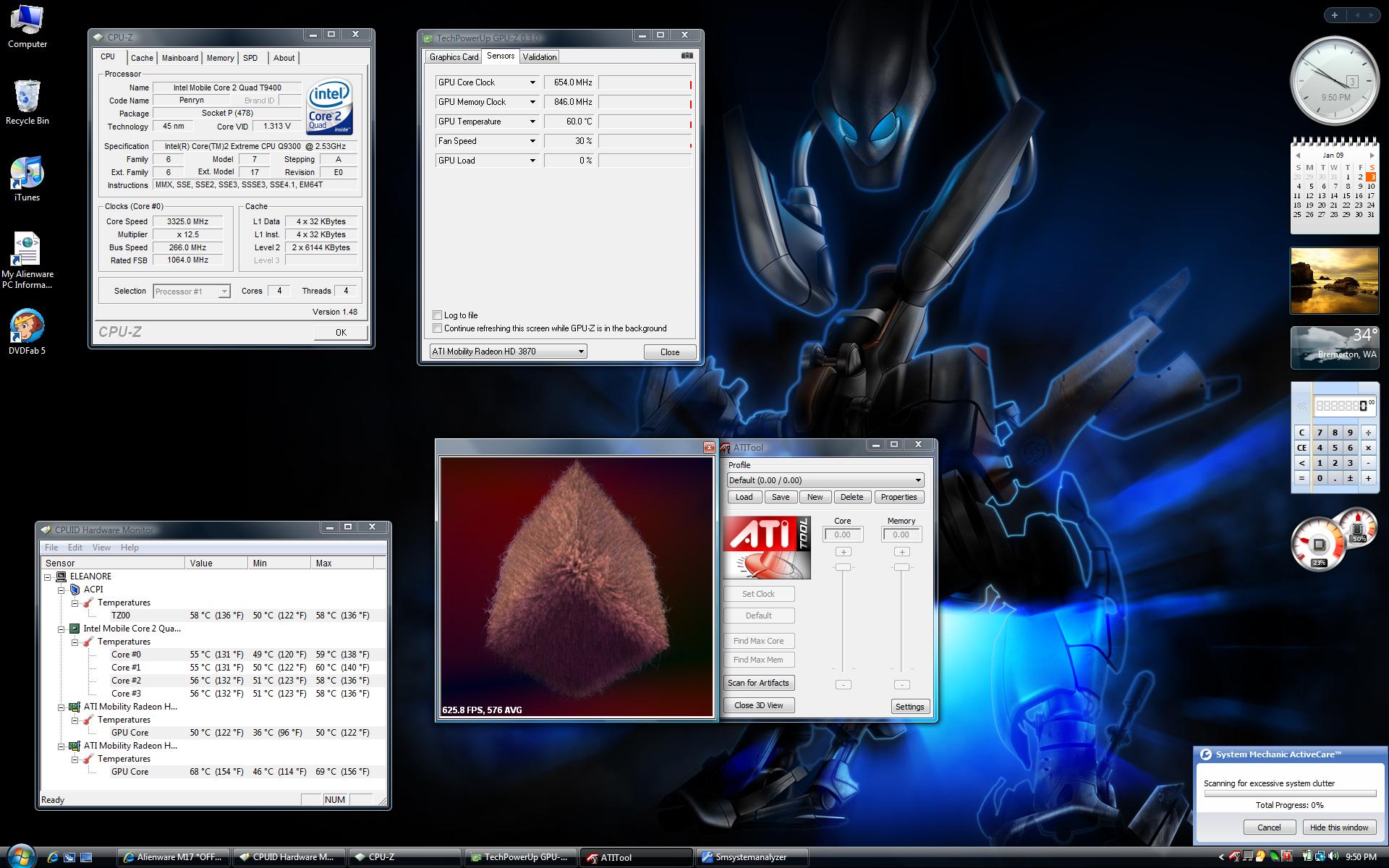Go to next month in calendar gadget

(x=1371, y=156)
